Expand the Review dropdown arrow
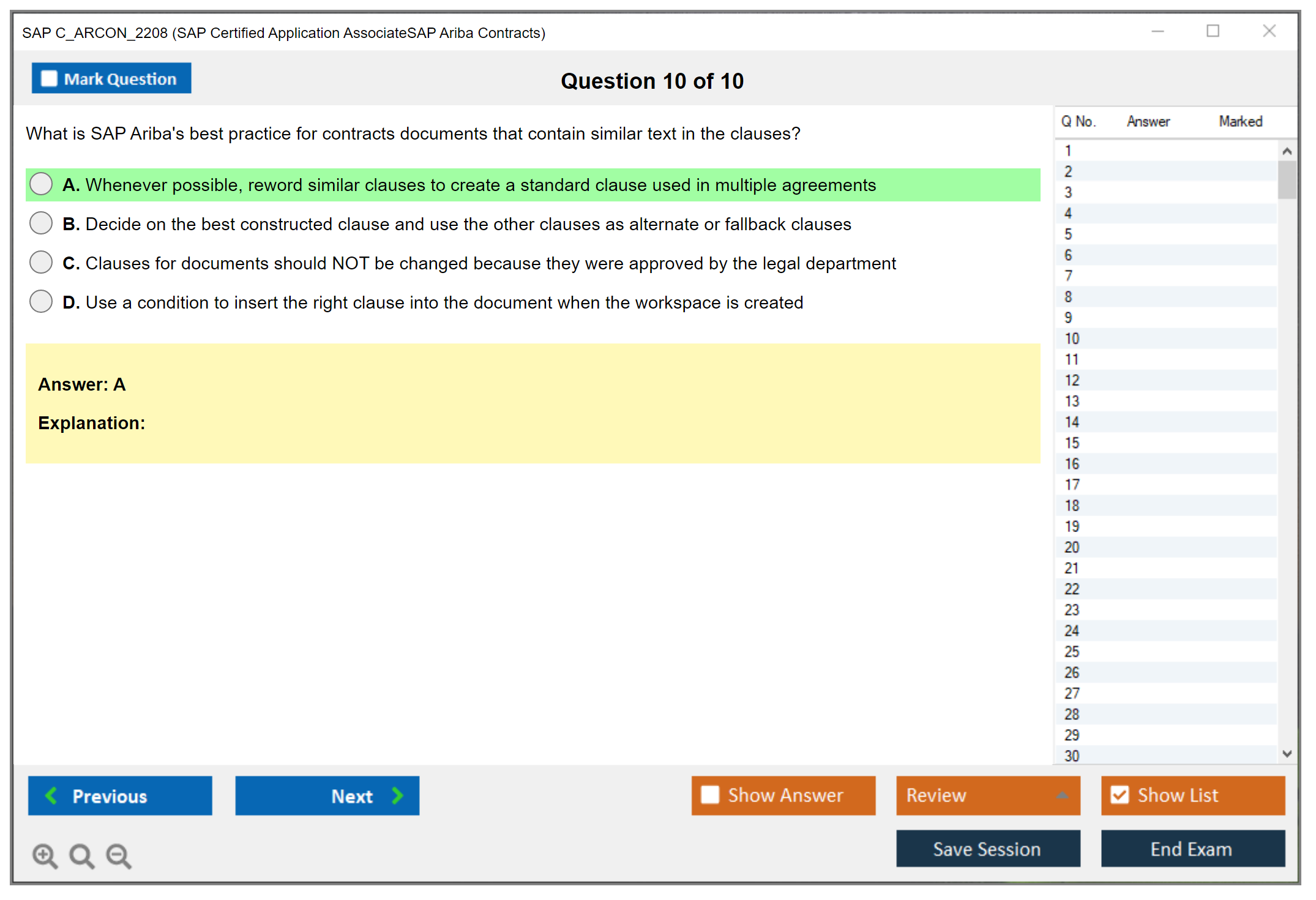 1062,795
